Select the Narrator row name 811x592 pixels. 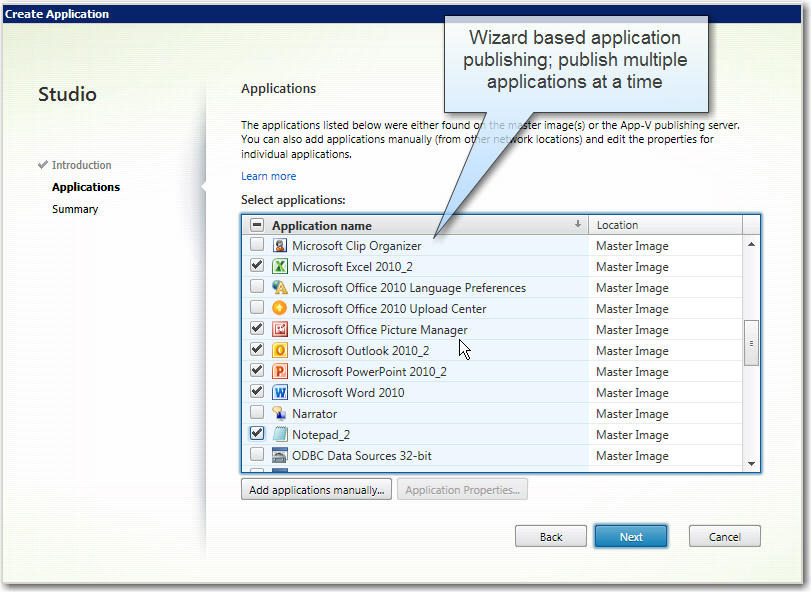(314, 414)
